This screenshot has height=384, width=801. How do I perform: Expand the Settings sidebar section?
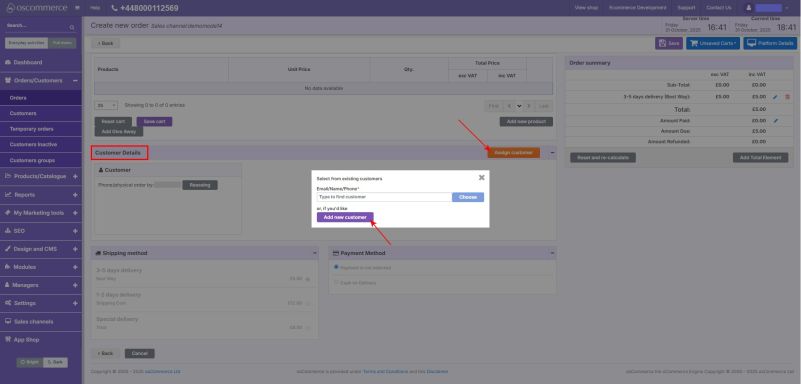click(x=75, y=303)
